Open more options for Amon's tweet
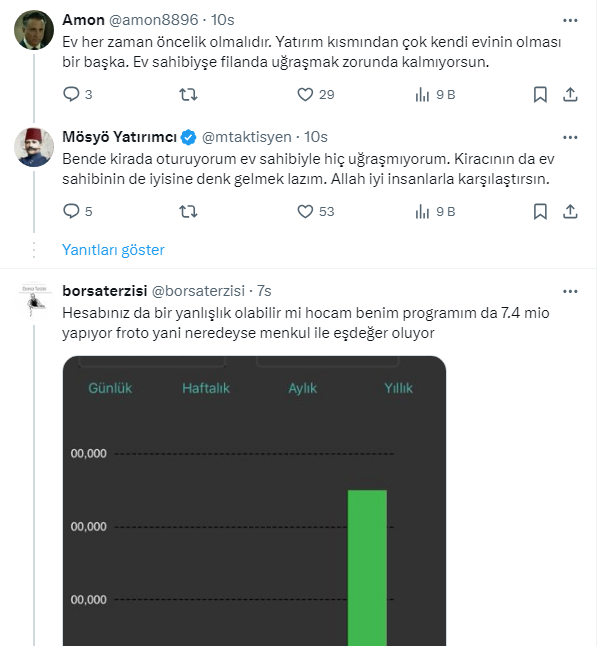Viewport: 600px width, 646px height. (x=570, y=19)
